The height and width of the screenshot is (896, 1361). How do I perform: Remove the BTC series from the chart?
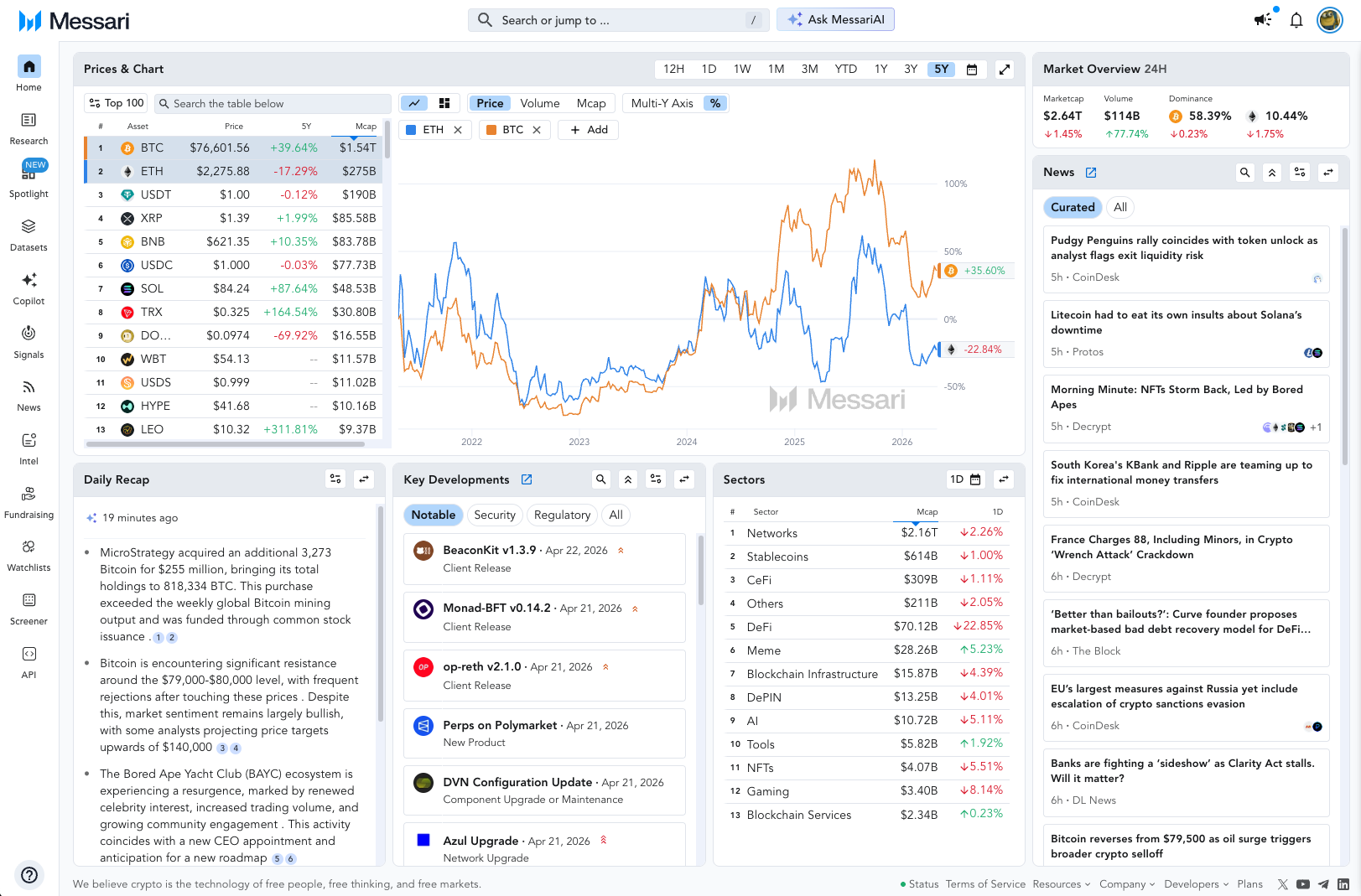click(537, 130)
